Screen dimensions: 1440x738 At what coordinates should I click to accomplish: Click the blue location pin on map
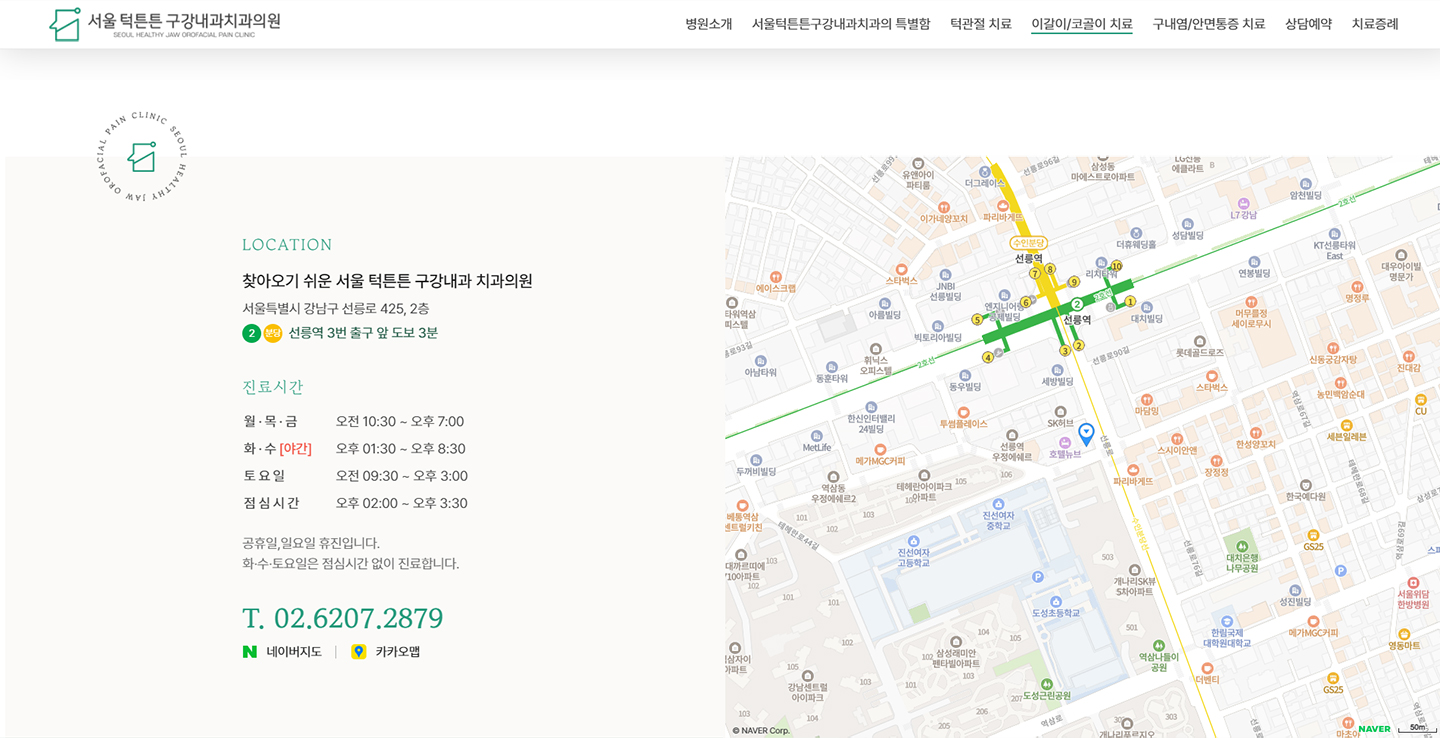click(1086, 433)
